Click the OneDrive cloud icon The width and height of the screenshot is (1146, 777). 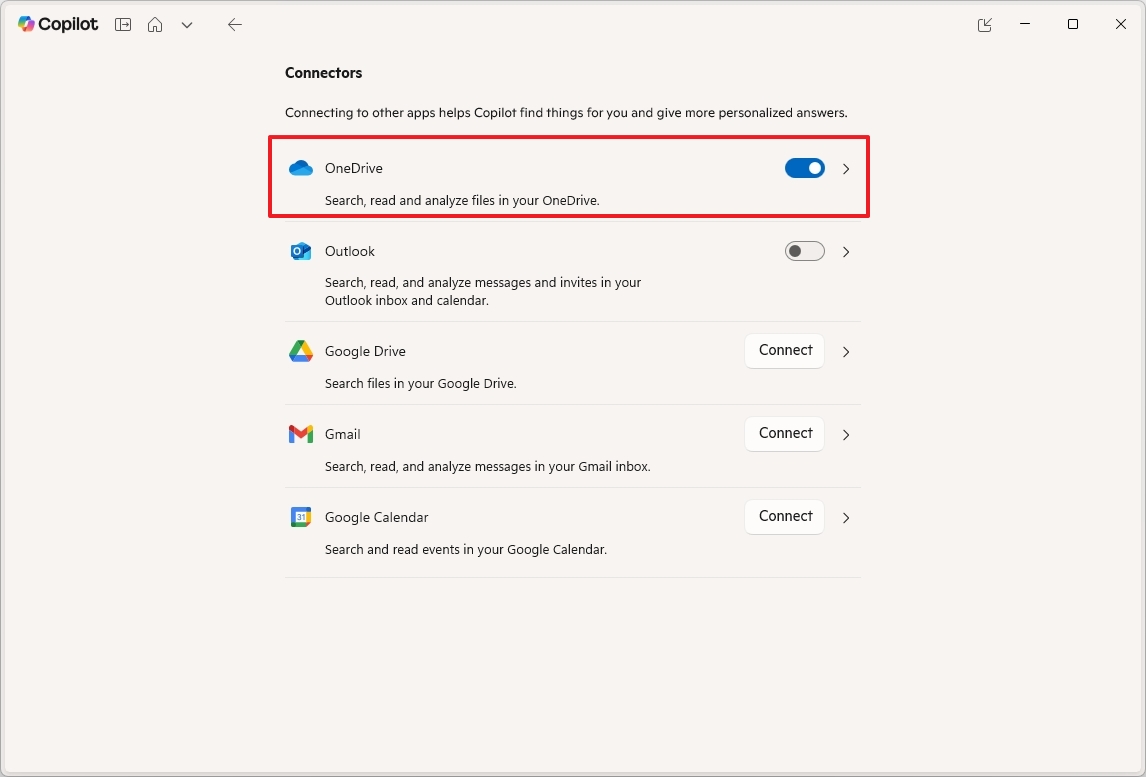tap(300, 168)
